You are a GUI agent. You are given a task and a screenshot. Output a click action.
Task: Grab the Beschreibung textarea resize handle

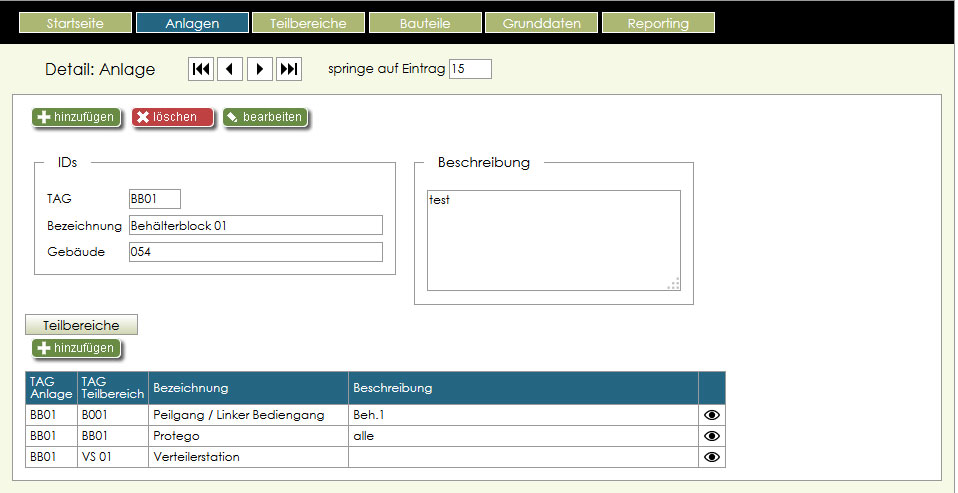(x=674, y=284)
